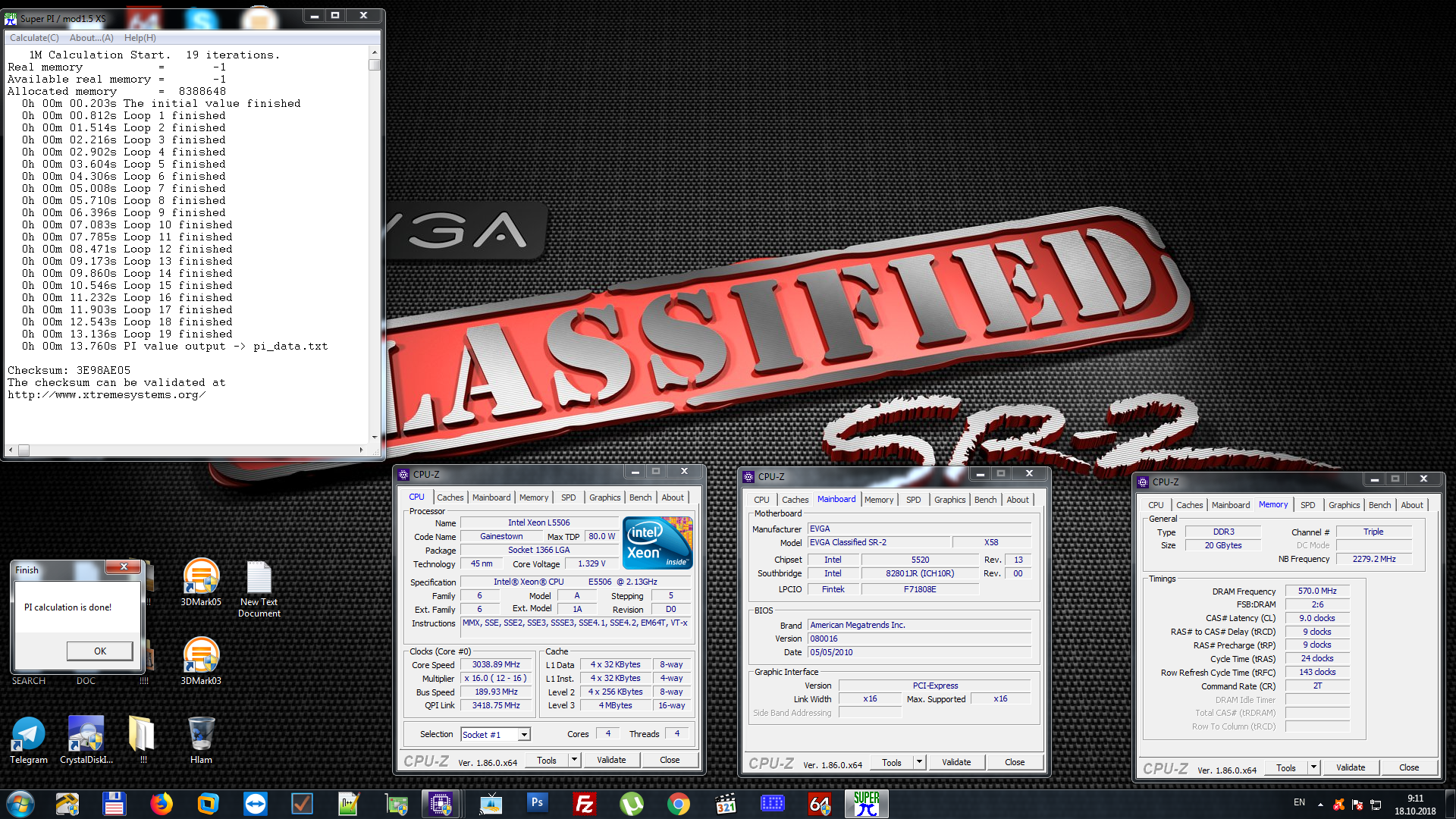Select CPU tab in Memory CPU-Z window
This screenshot has width=1456, height=819.
[1156, 505]
